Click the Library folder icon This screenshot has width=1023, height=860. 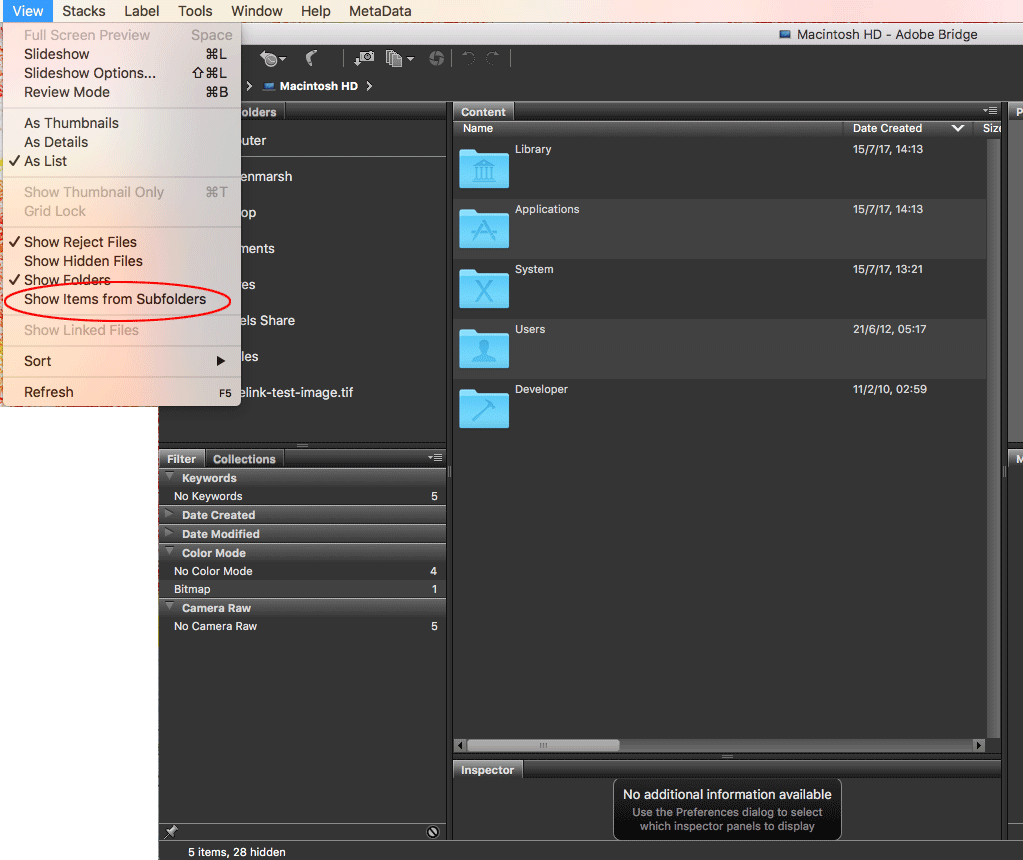tap(483, 169)
